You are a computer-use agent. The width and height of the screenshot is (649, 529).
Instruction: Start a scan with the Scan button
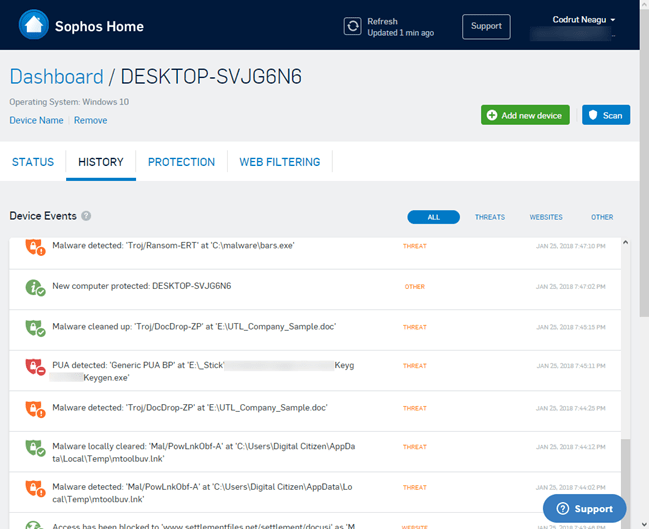point(605,115)
